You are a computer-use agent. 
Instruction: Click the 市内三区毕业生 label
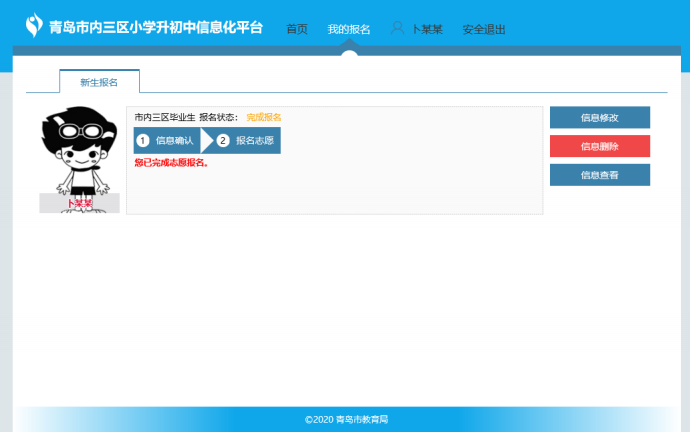(164, 117)
